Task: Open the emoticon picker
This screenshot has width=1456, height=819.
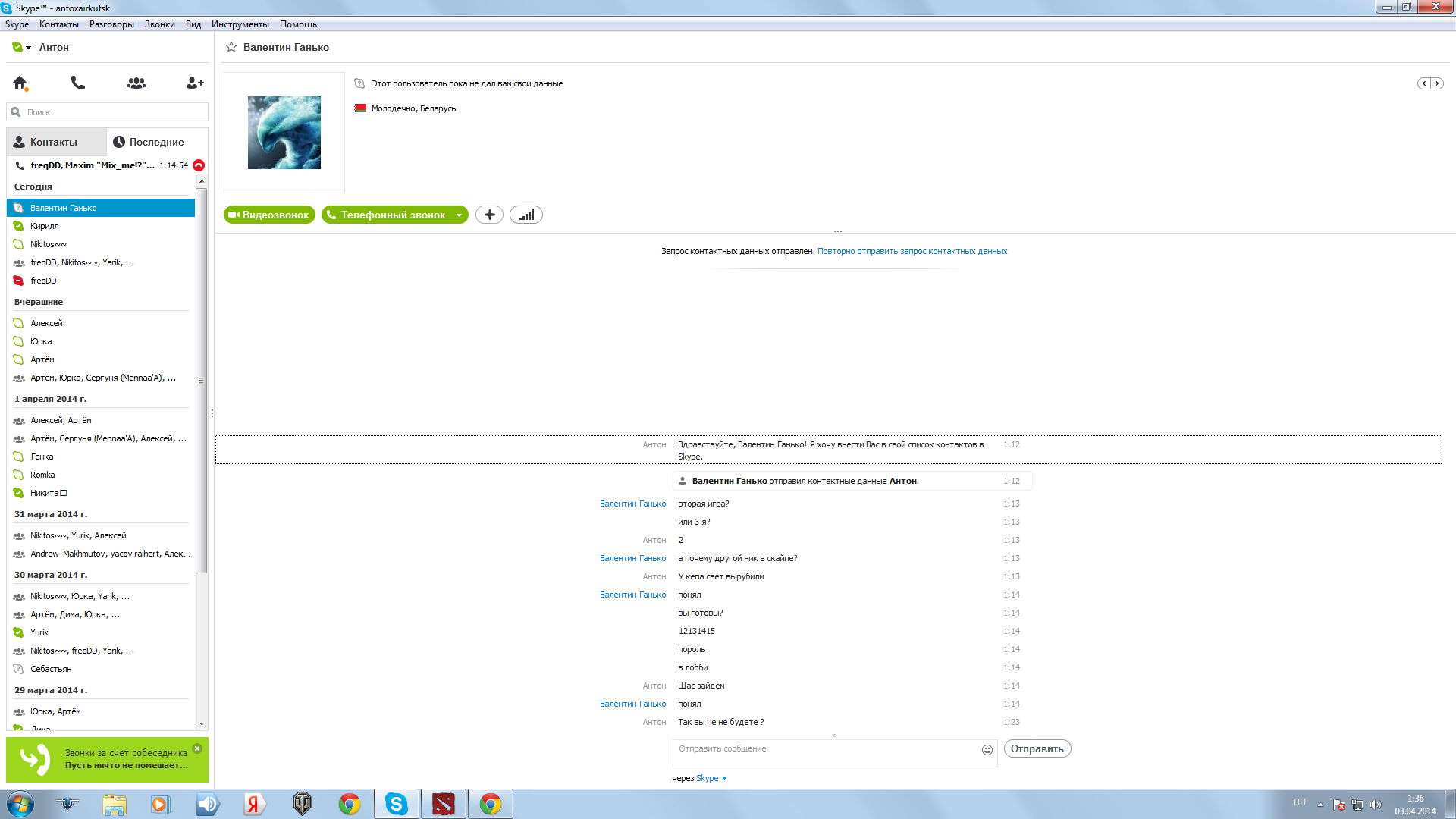Action: tap(987, 749)
